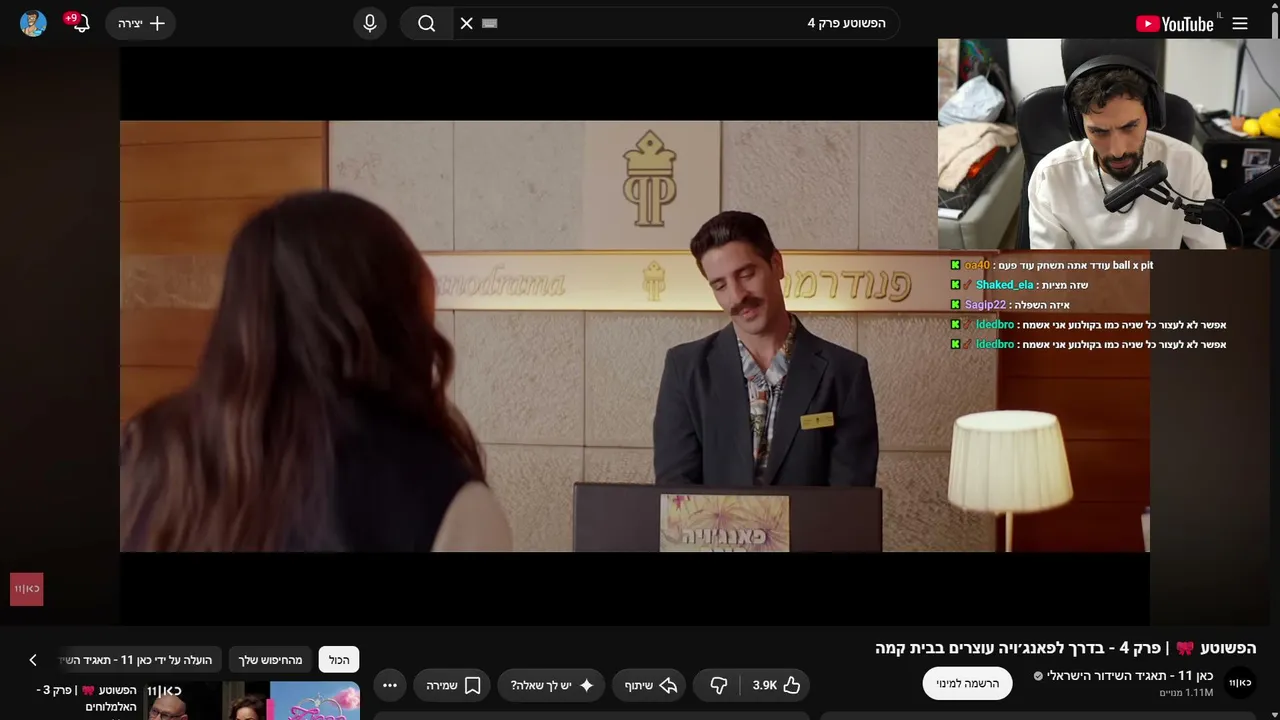Click chat message from Shaked_ela
1280x720 pixels.
1019,285
